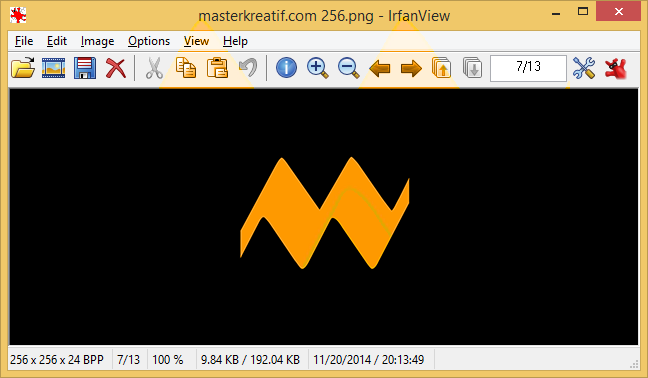Open settings with the wrench and screwdriver icon
648x378 pixels.
click(x=584, y=68)
